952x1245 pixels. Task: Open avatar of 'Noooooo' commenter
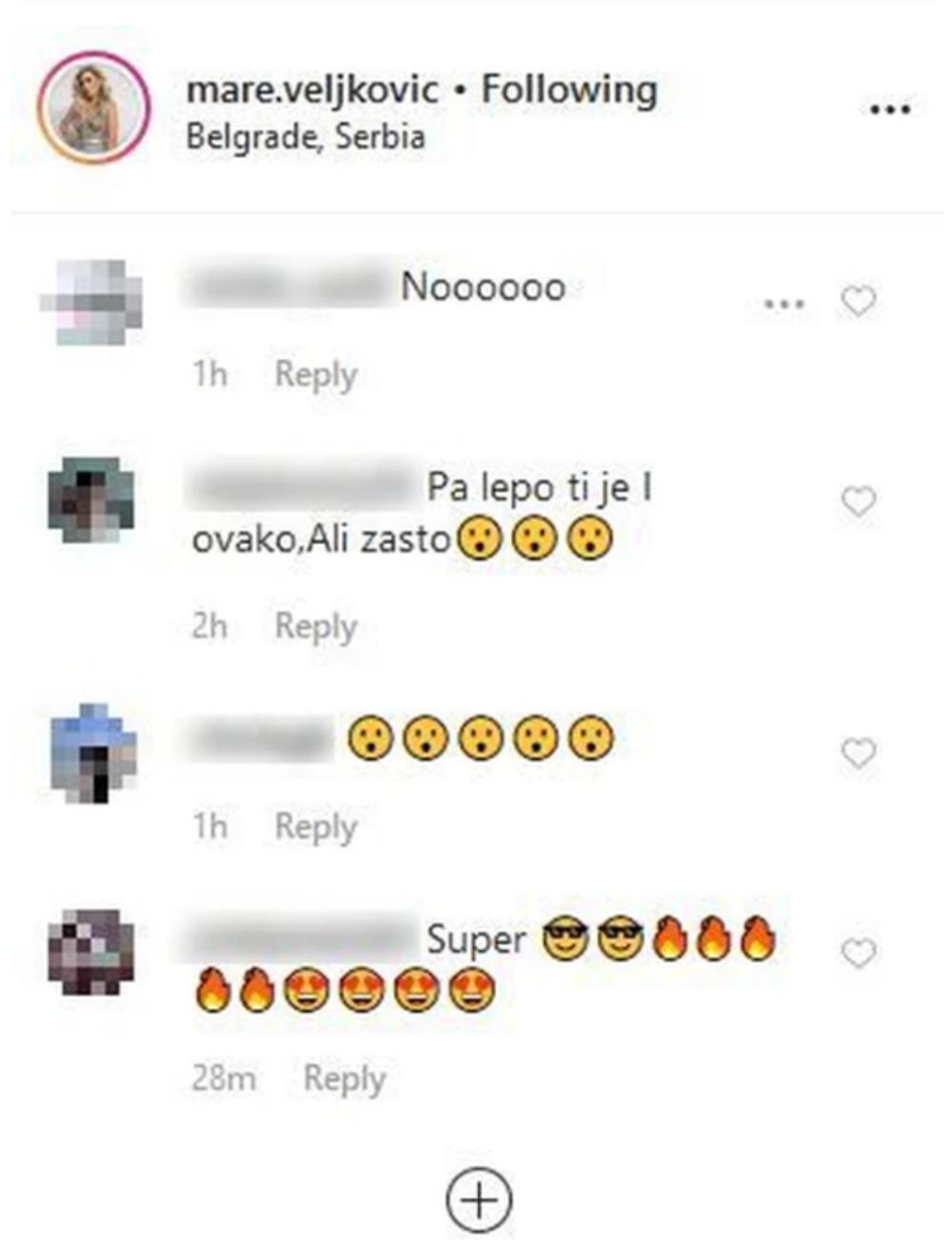pyautogui.click(x=92, y=302)
